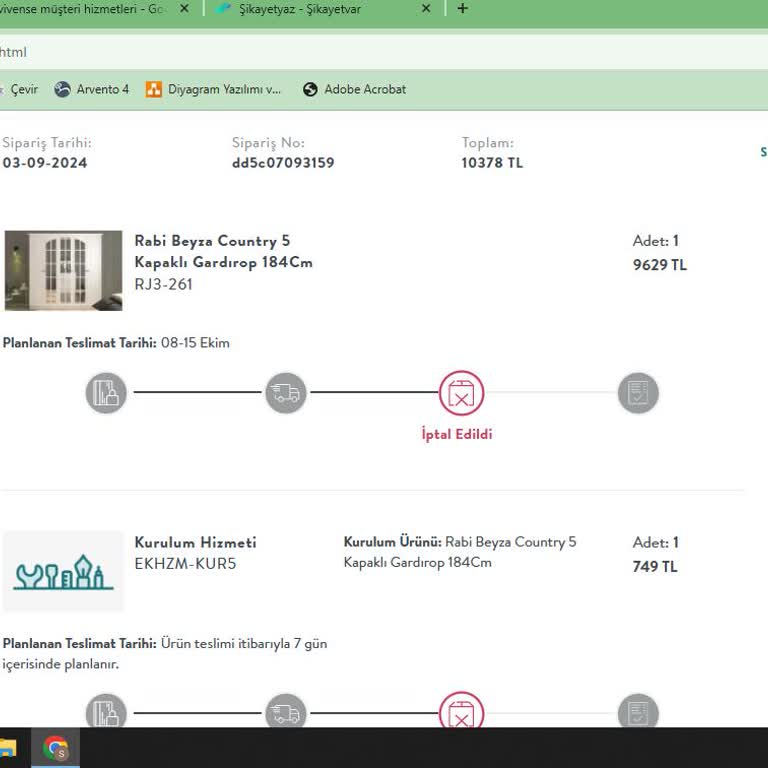
Task: Click the Kurulum Hizmeti tools thumbnail
Action: pyautogui.click(x=63, y=571)
